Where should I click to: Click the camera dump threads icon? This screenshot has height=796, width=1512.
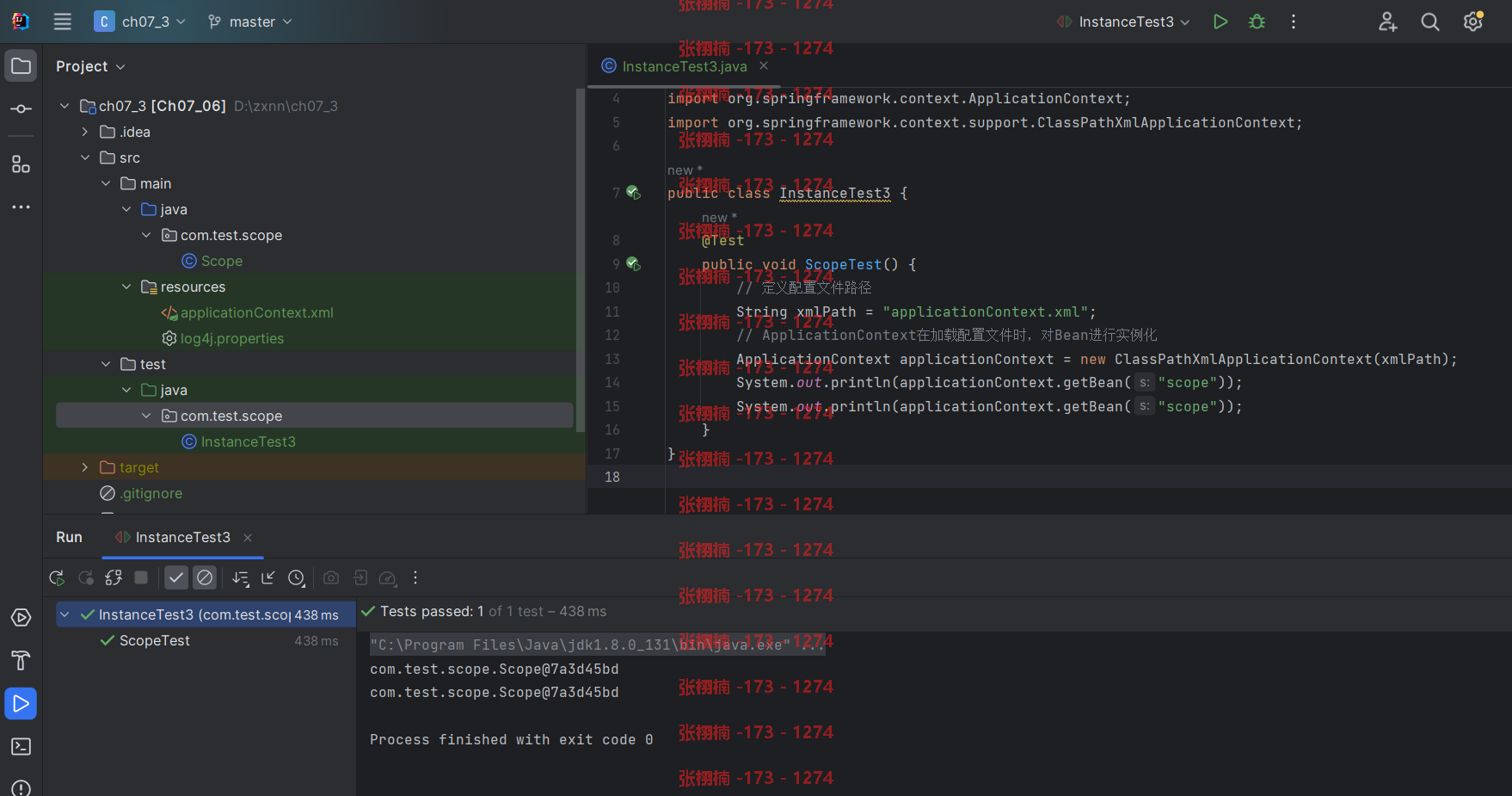[331, 577]
